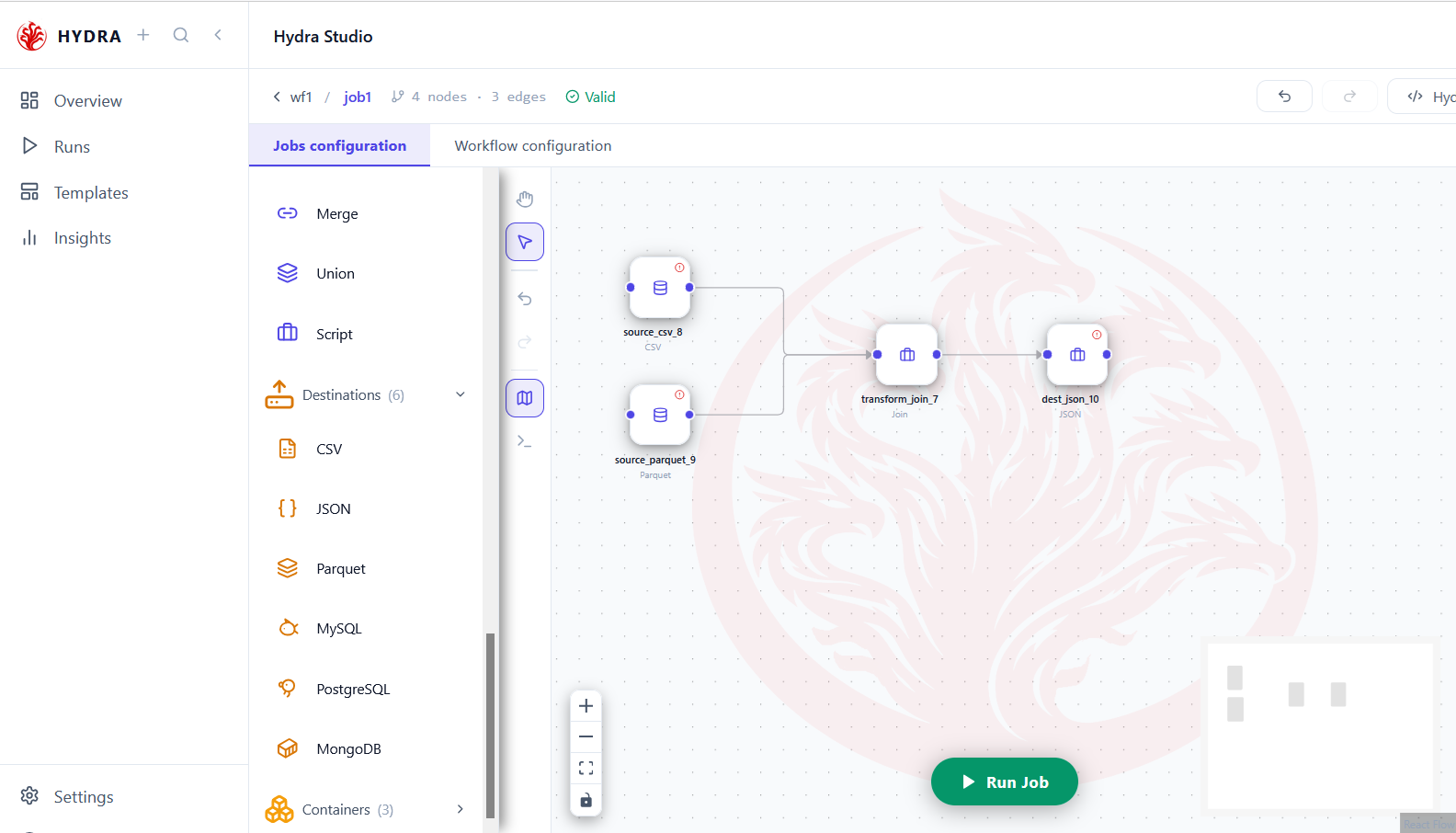The image size is (1456, 833).
Task: Click the Valid status indicator
Action: tap(590, 97)
